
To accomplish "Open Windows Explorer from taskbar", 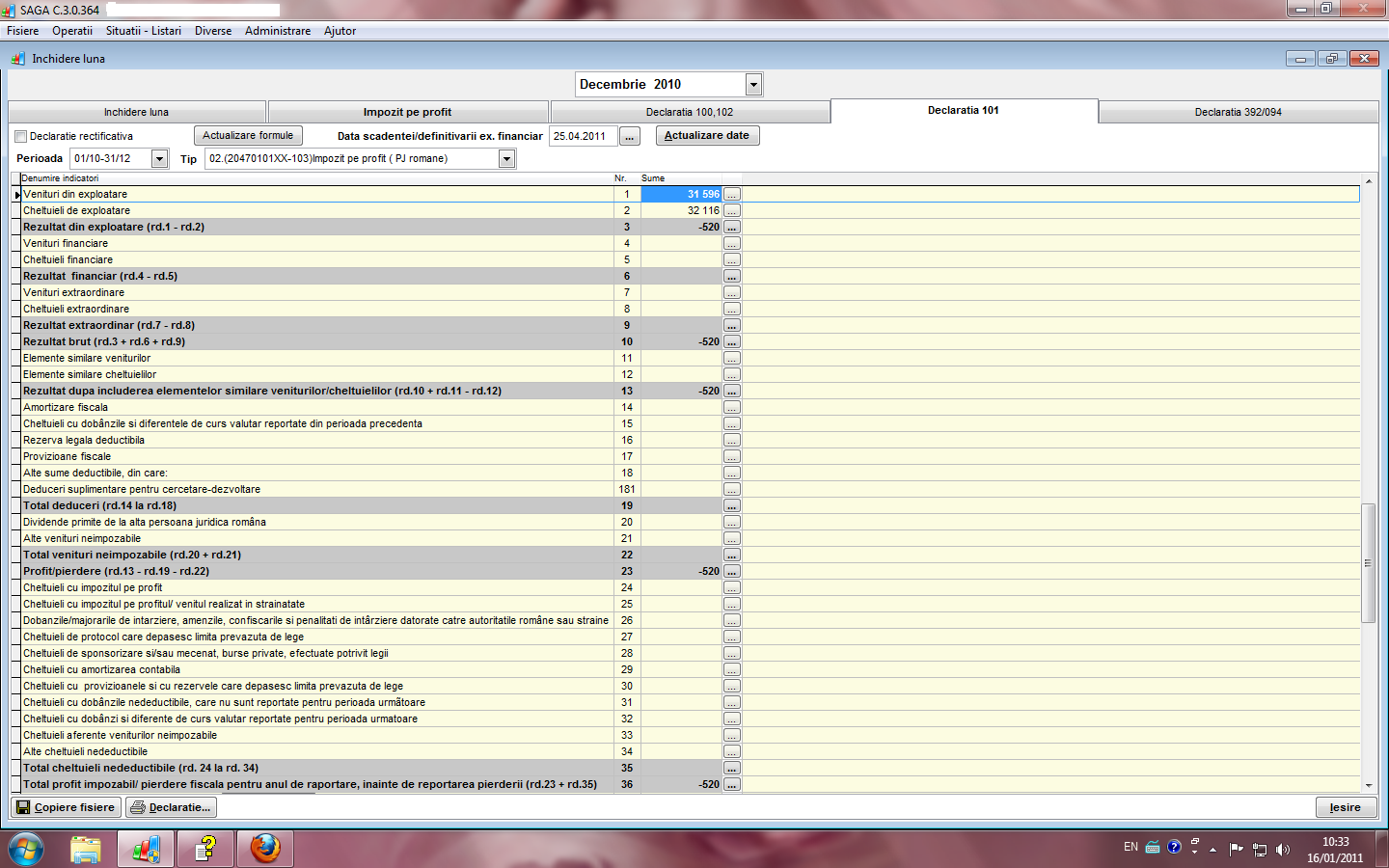I will (x=86, y=850).
